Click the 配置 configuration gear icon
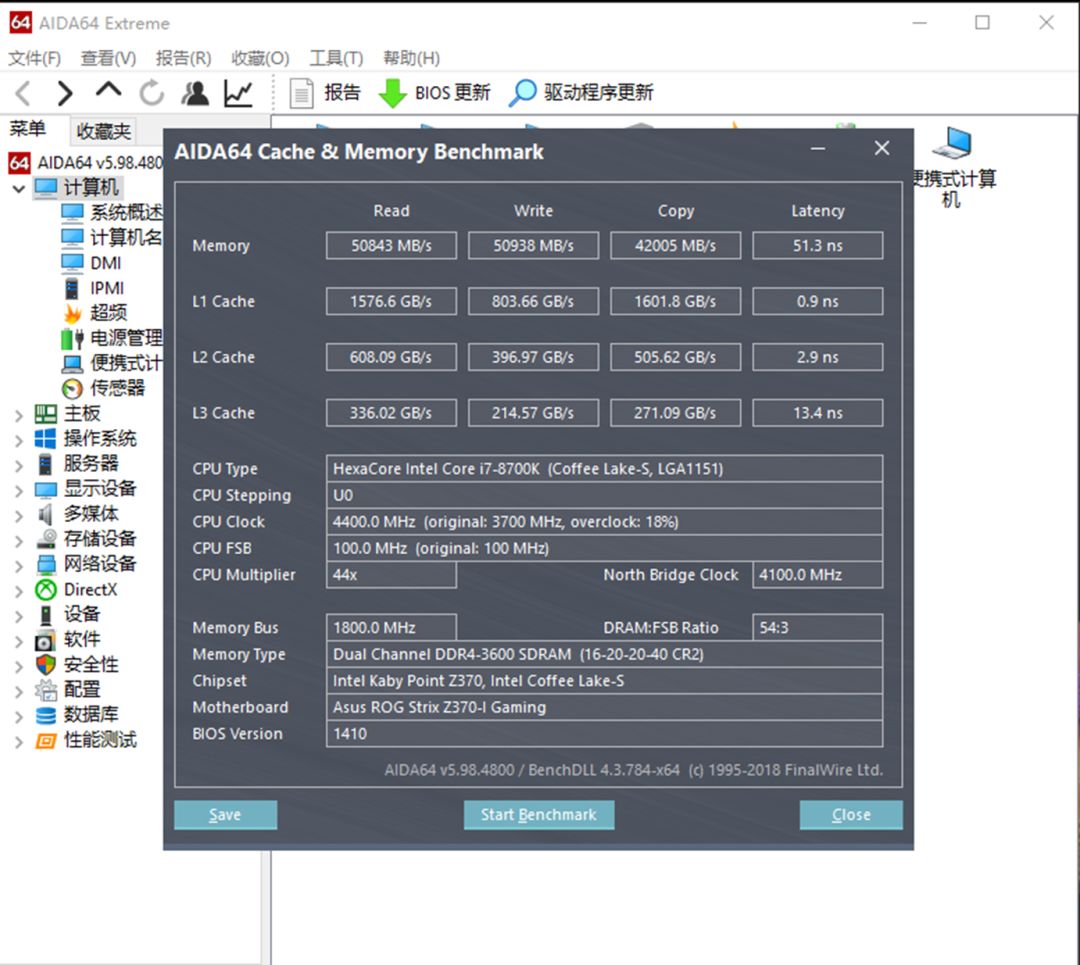1080x965 pixels. point(45,689)
